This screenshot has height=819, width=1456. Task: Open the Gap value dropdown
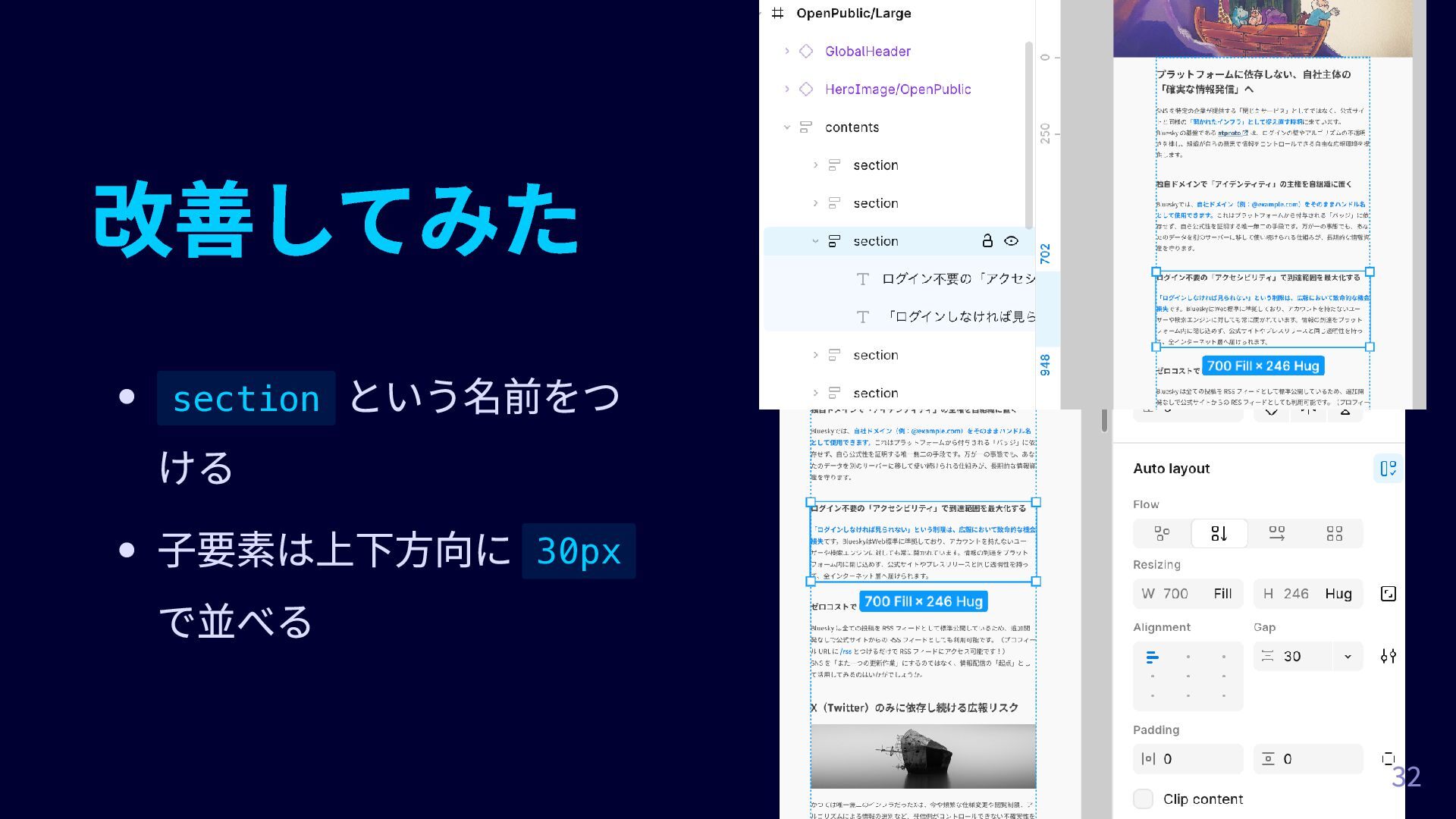pos(1348,657)
